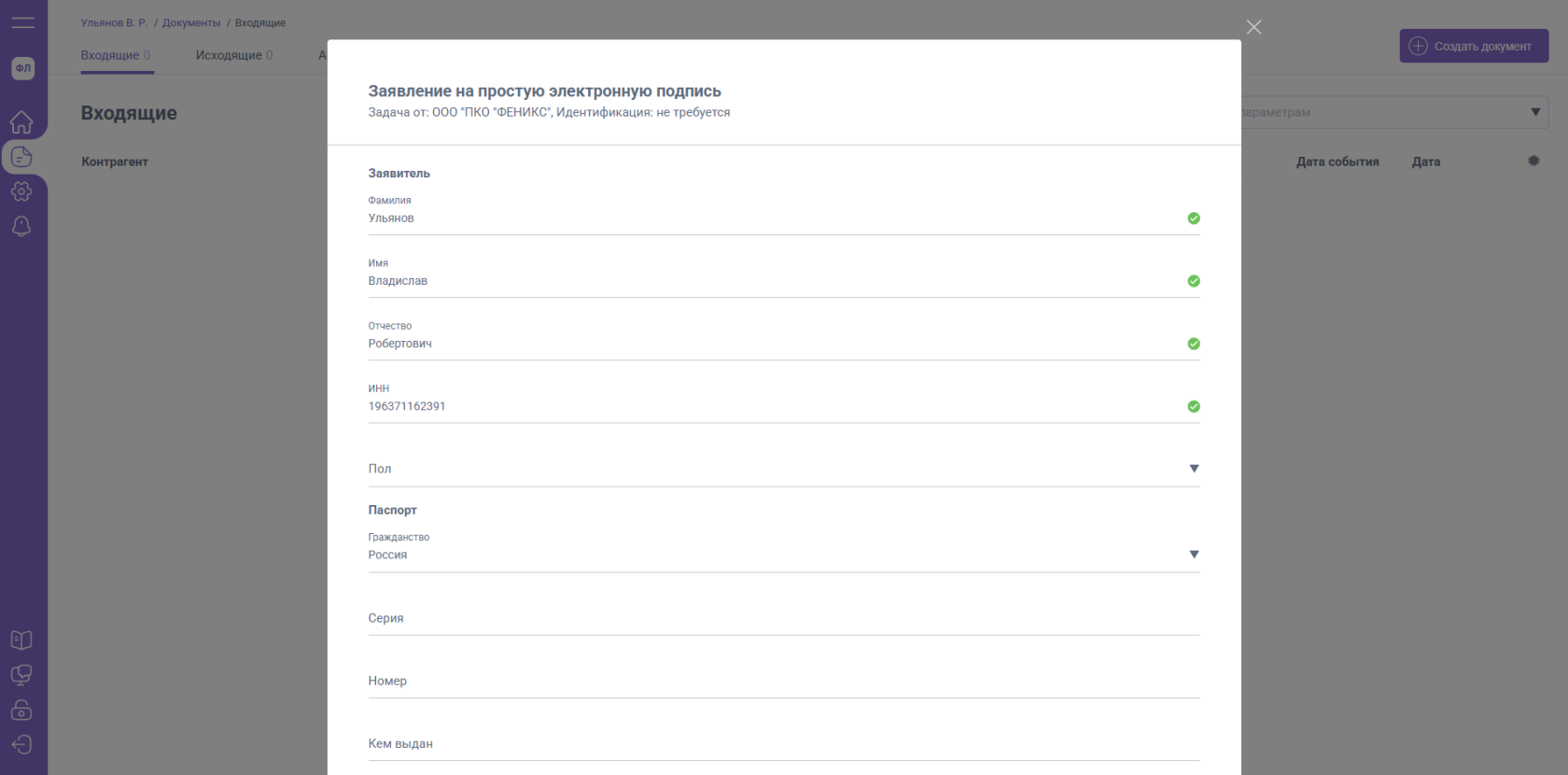This screenshot has width=1568, height=775.
Task: Click the lock icon in sidebar
Action: point(21,710)
